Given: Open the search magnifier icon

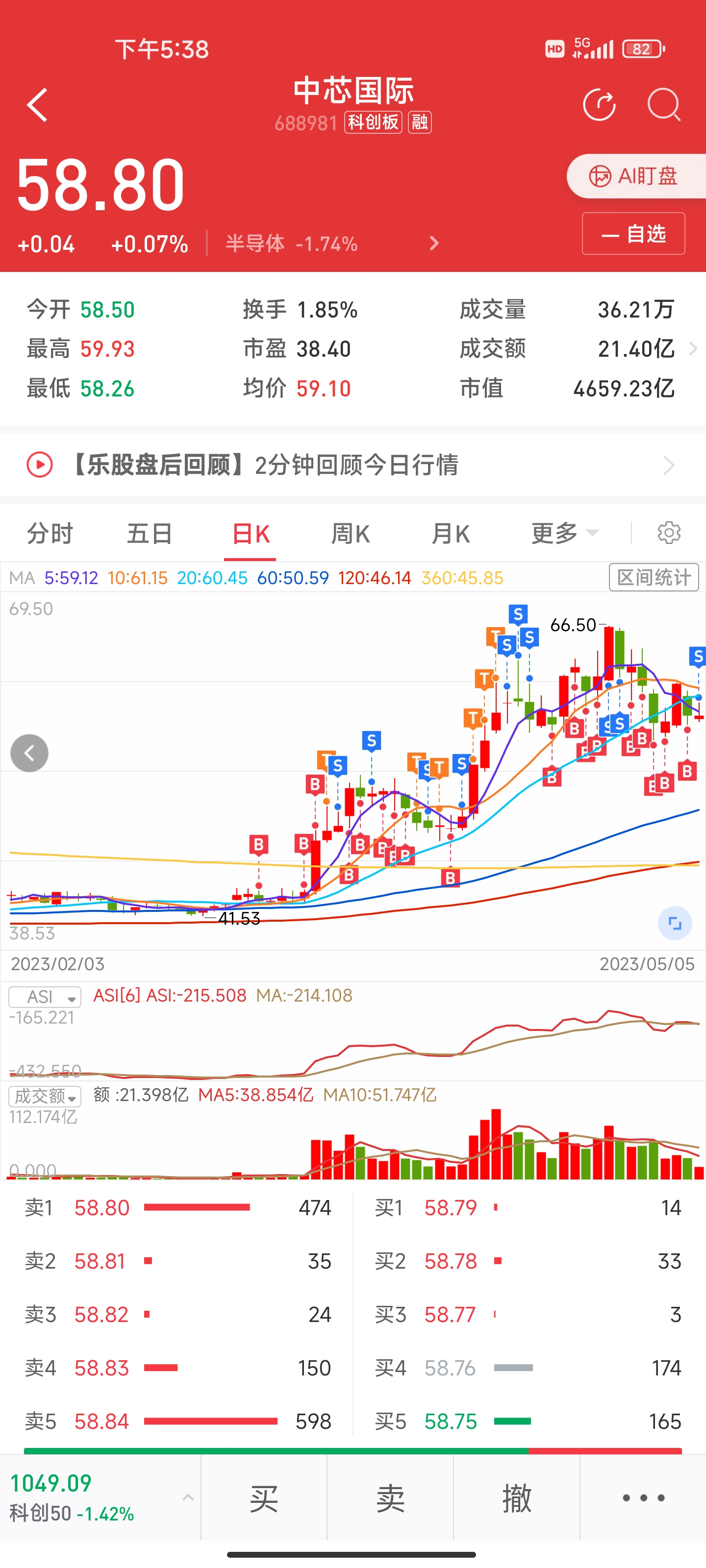Looking at the screenshot, I should [x=663, y=105].
